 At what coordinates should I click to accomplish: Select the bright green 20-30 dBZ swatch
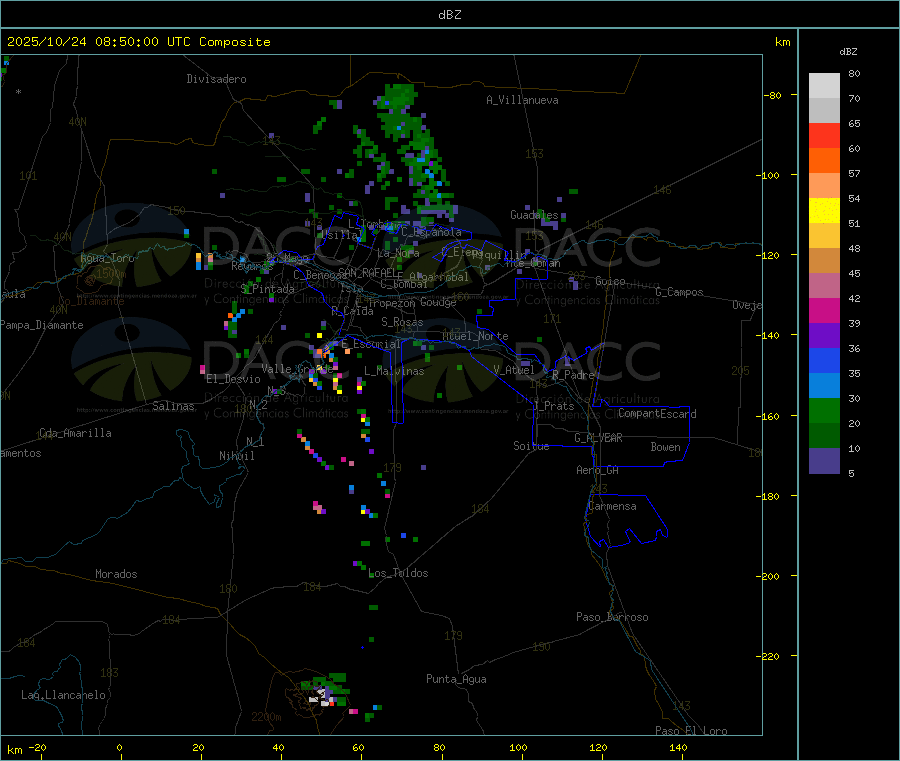[824, 410]
